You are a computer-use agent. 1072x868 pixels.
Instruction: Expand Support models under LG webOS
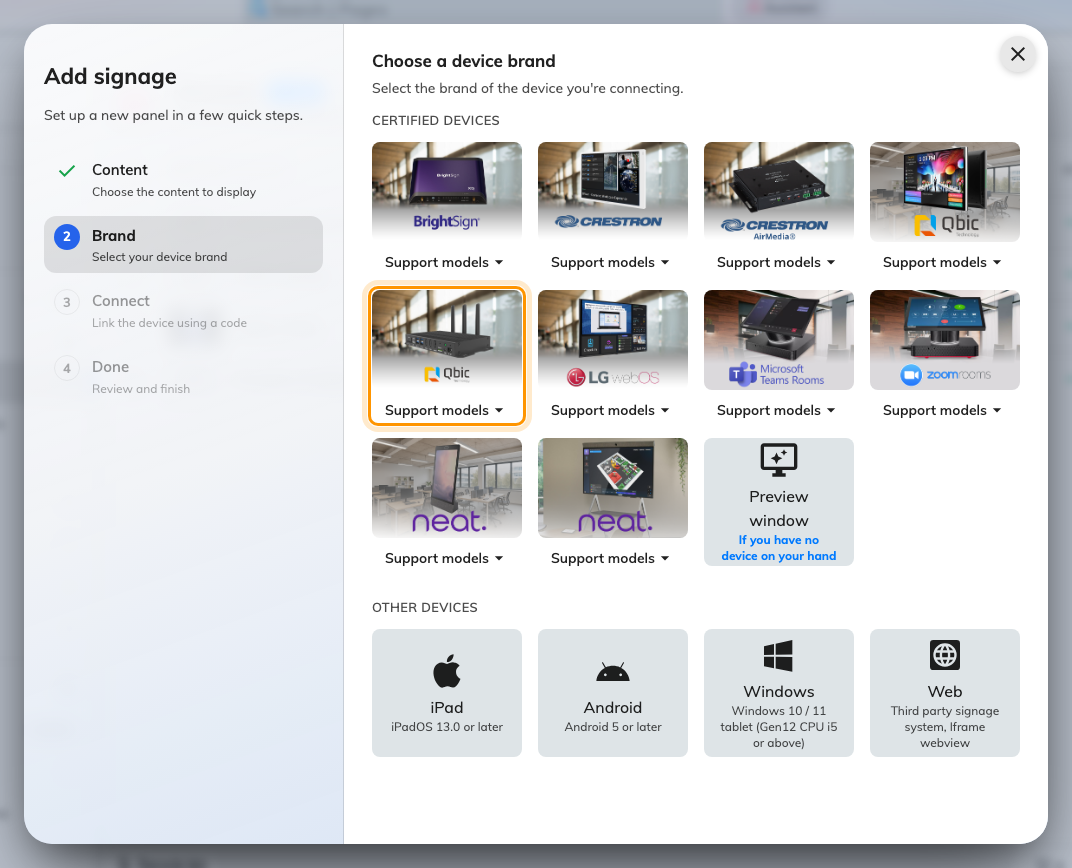pos(611,410)
